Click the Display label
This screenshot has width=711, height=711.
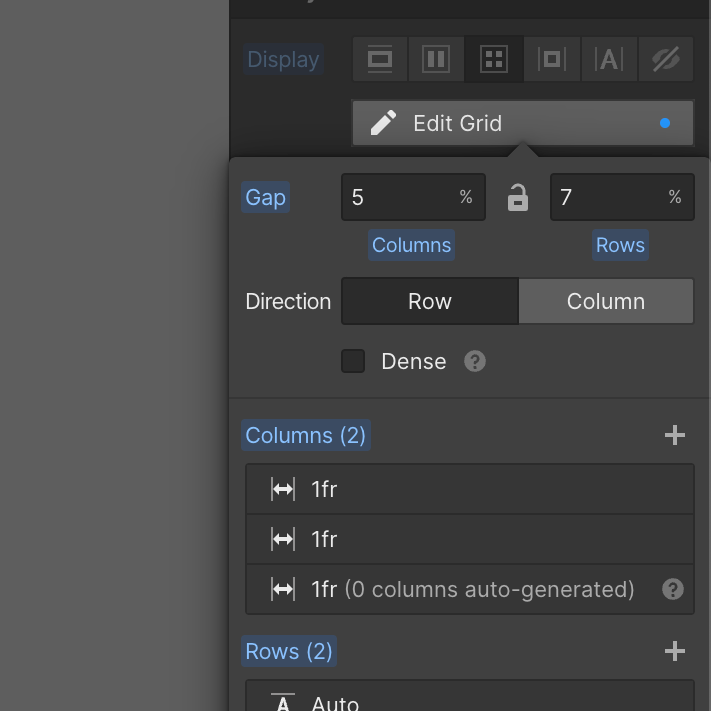point(283,59)
